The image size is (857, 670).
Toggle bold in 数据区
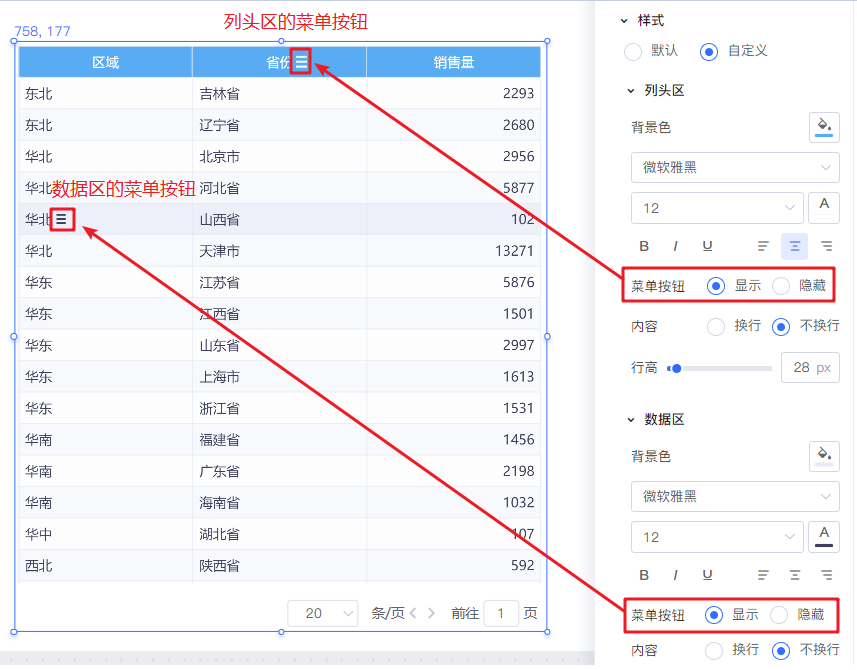point(644,575)
